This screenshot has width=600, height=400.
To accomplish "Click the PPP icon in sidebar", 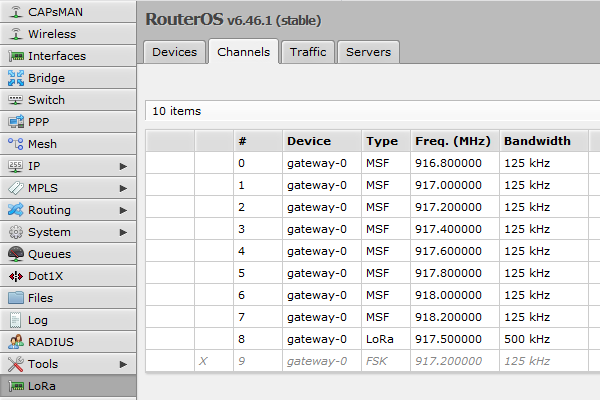I will 16,122.
